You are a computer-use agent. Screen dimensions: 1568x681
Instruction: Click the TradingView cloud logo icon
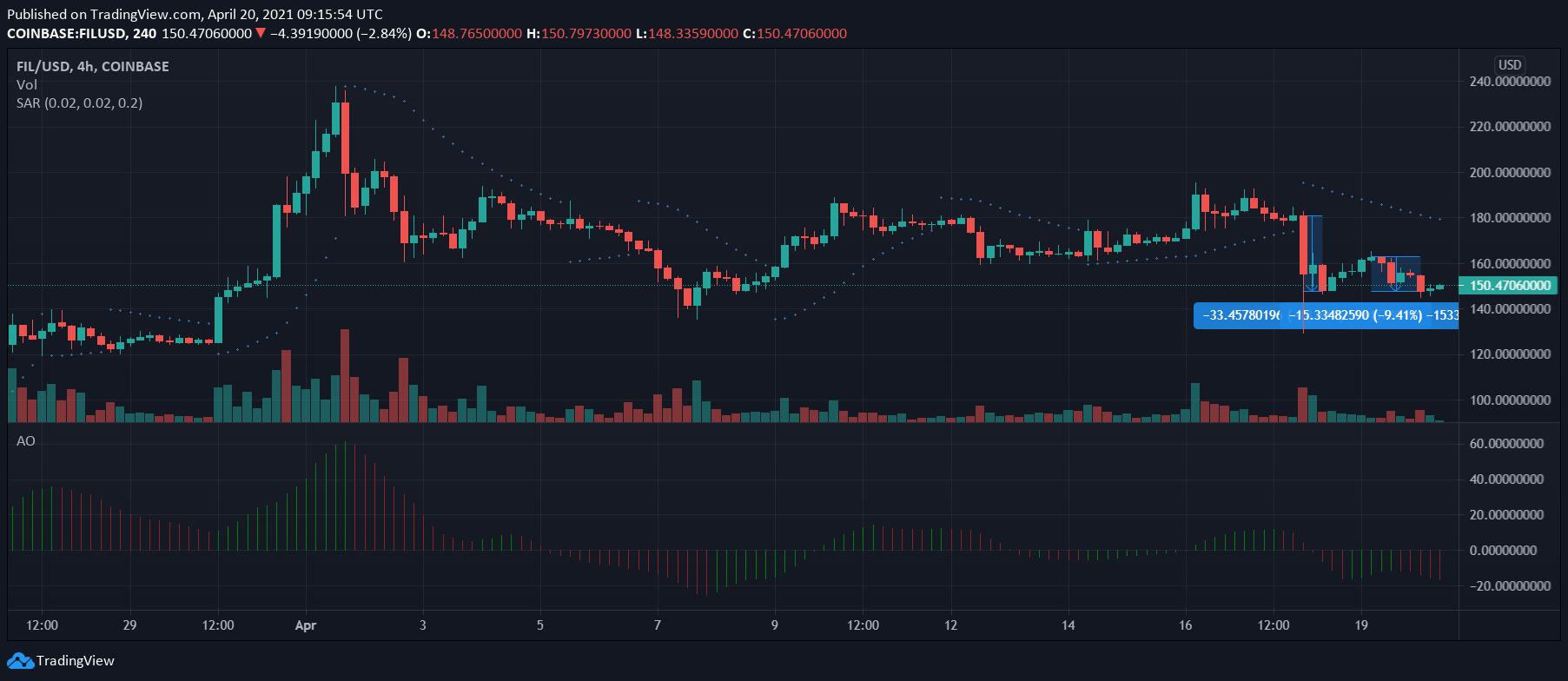point(20,661)
